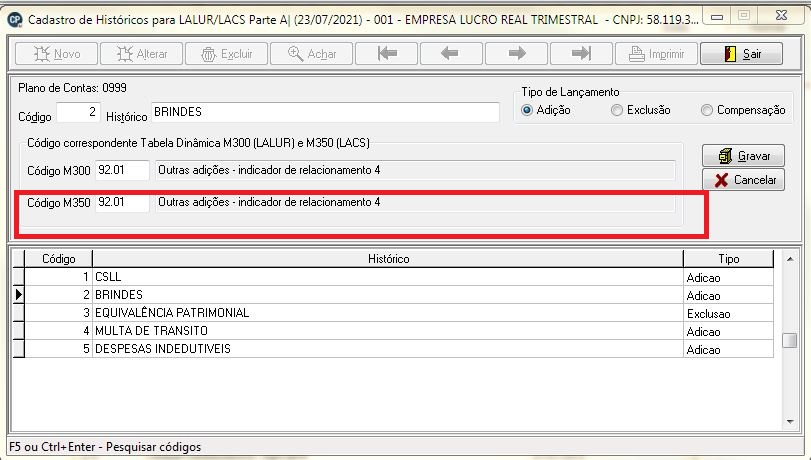Click the Histórico column header
This screenshot has height=460, width=811.
(x=388, y=259)
